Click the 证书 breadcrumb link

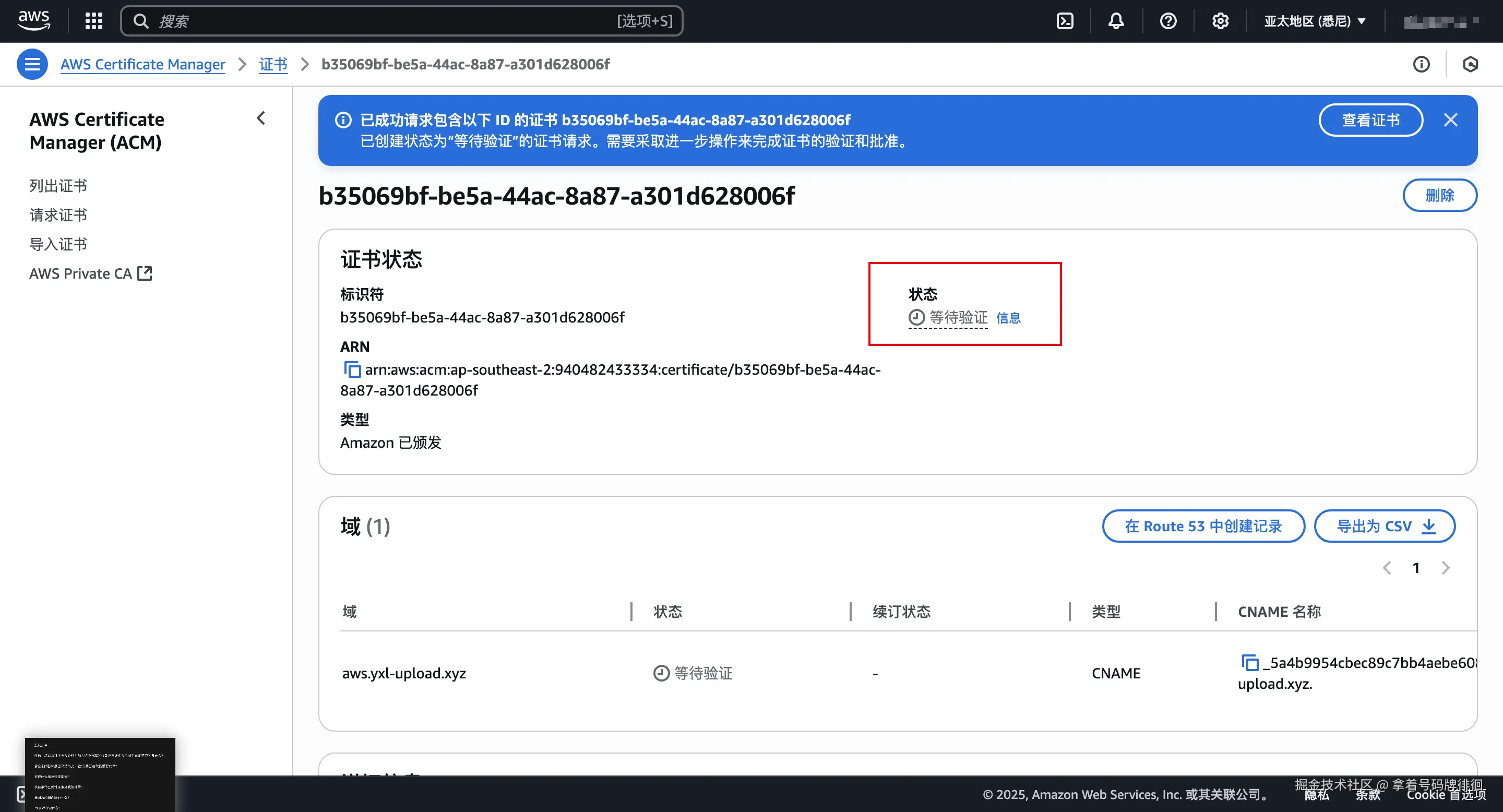(x=273, y=64)
